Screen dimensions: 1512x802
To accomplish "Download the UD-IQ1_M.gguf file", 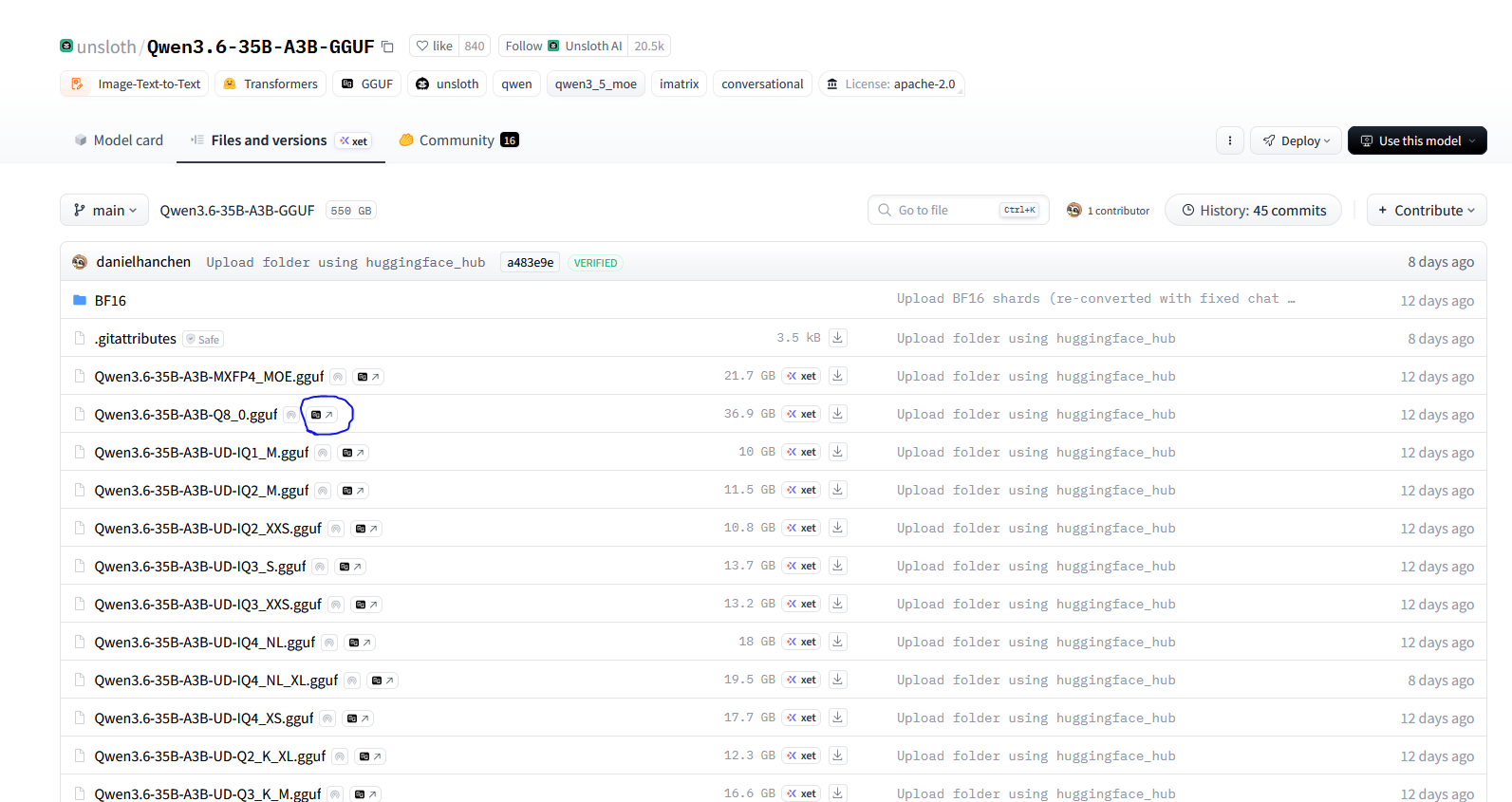I will pyautogui.click(x=838, y=452).
